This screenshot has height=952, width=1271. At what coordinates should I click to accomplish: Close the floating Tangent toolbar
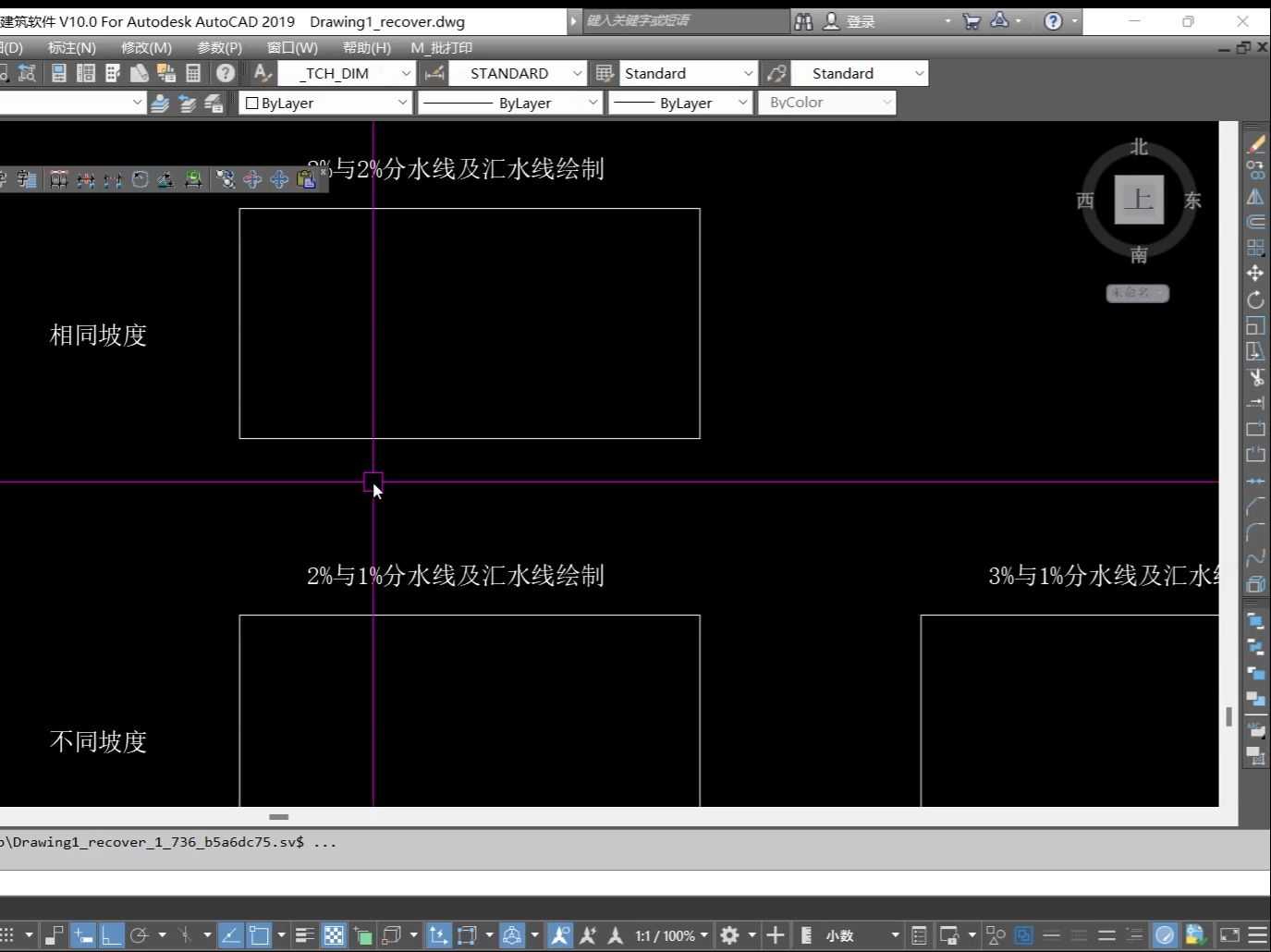[324, 172]
